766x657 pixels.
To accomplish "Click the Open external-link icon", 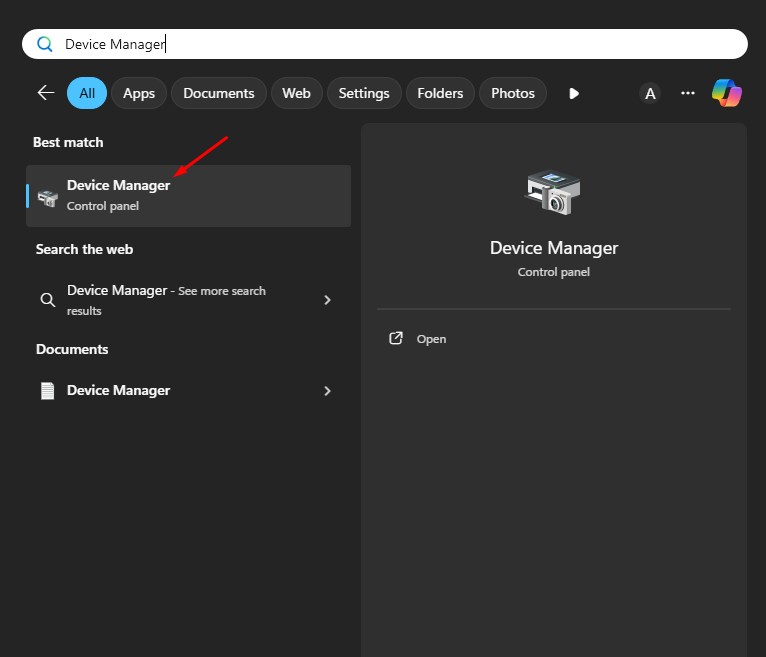I will (396, 339).
